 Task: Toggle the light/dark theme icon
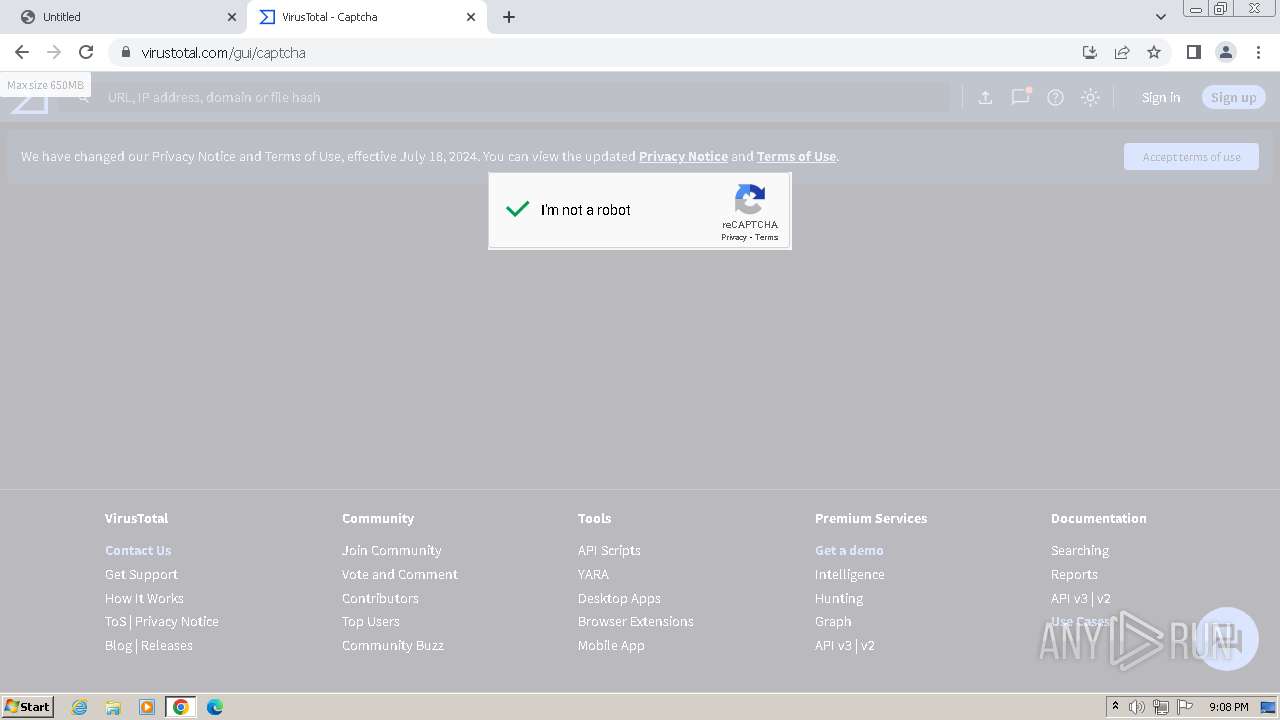point(1090,97)
